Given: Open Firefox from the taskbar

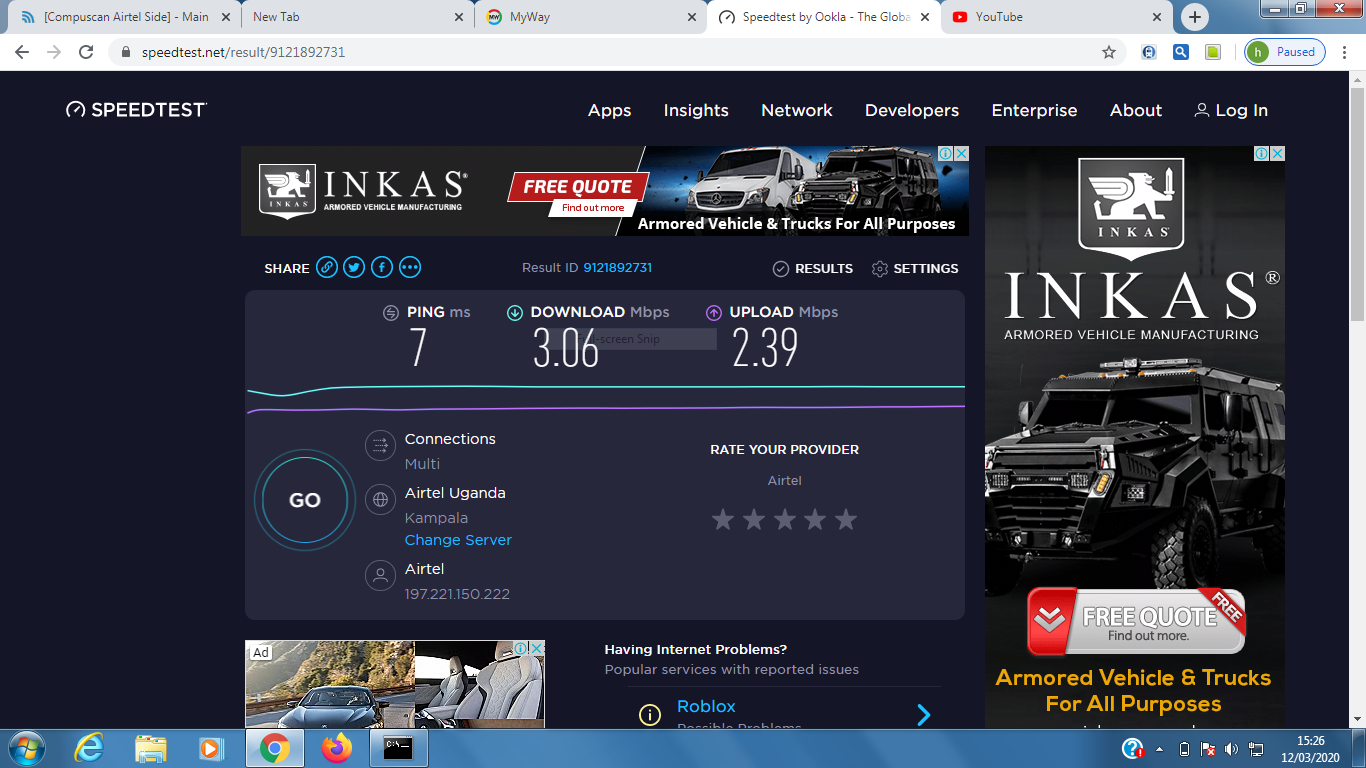Looking at the screenshot, I should tap(337, 748).
